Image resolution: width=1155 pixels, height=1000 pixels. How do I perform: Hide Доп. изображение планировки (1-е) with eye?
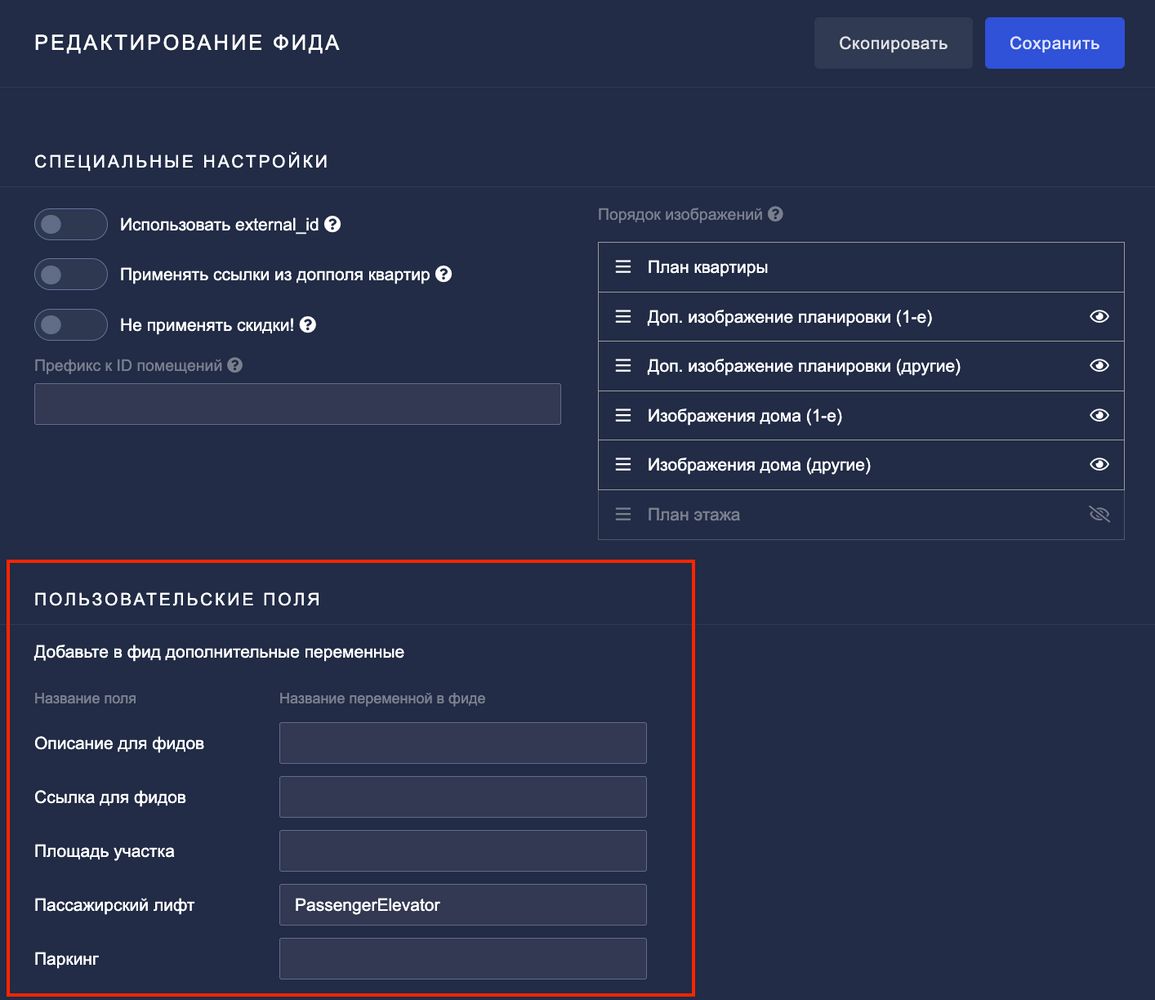click(1099, 317)
